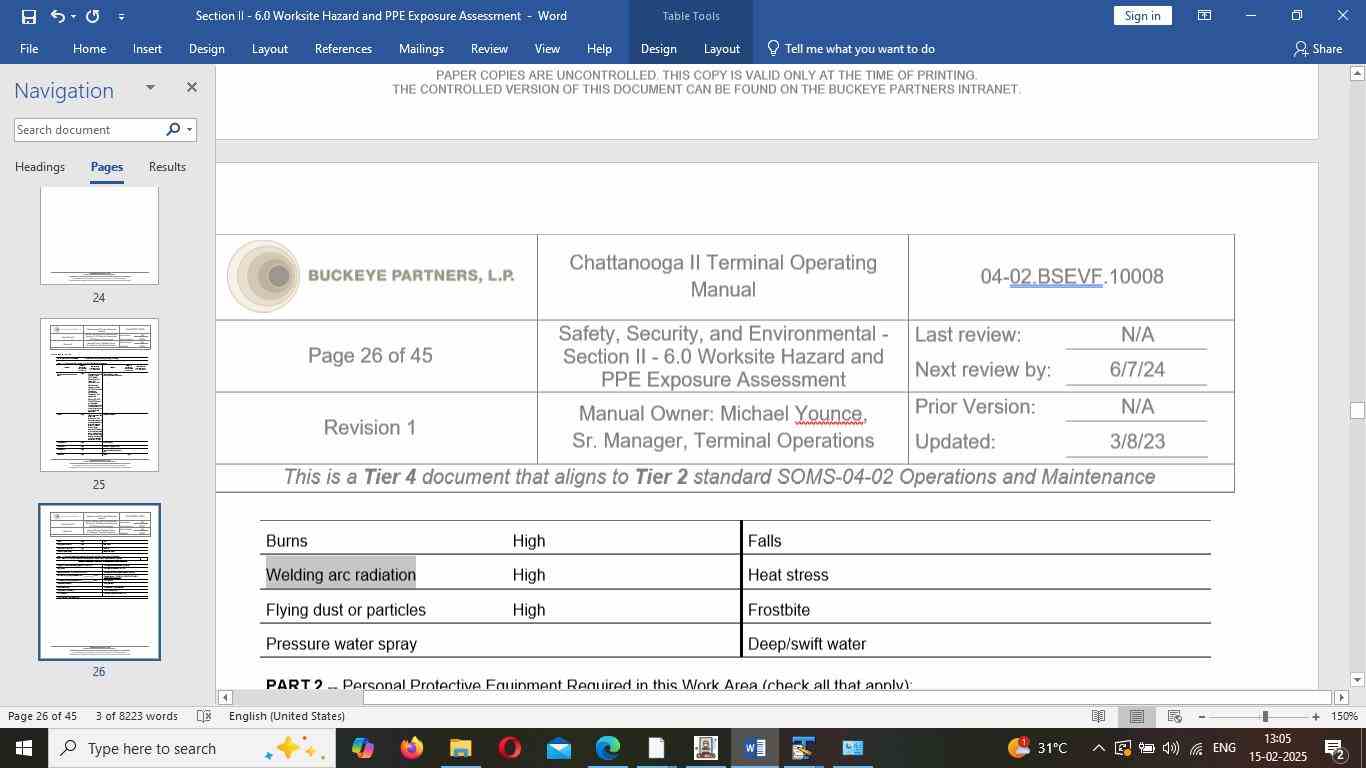Click the Redo/Repeat icon
The height and width of the screenshot is (768, 1366).
[93, 16]
